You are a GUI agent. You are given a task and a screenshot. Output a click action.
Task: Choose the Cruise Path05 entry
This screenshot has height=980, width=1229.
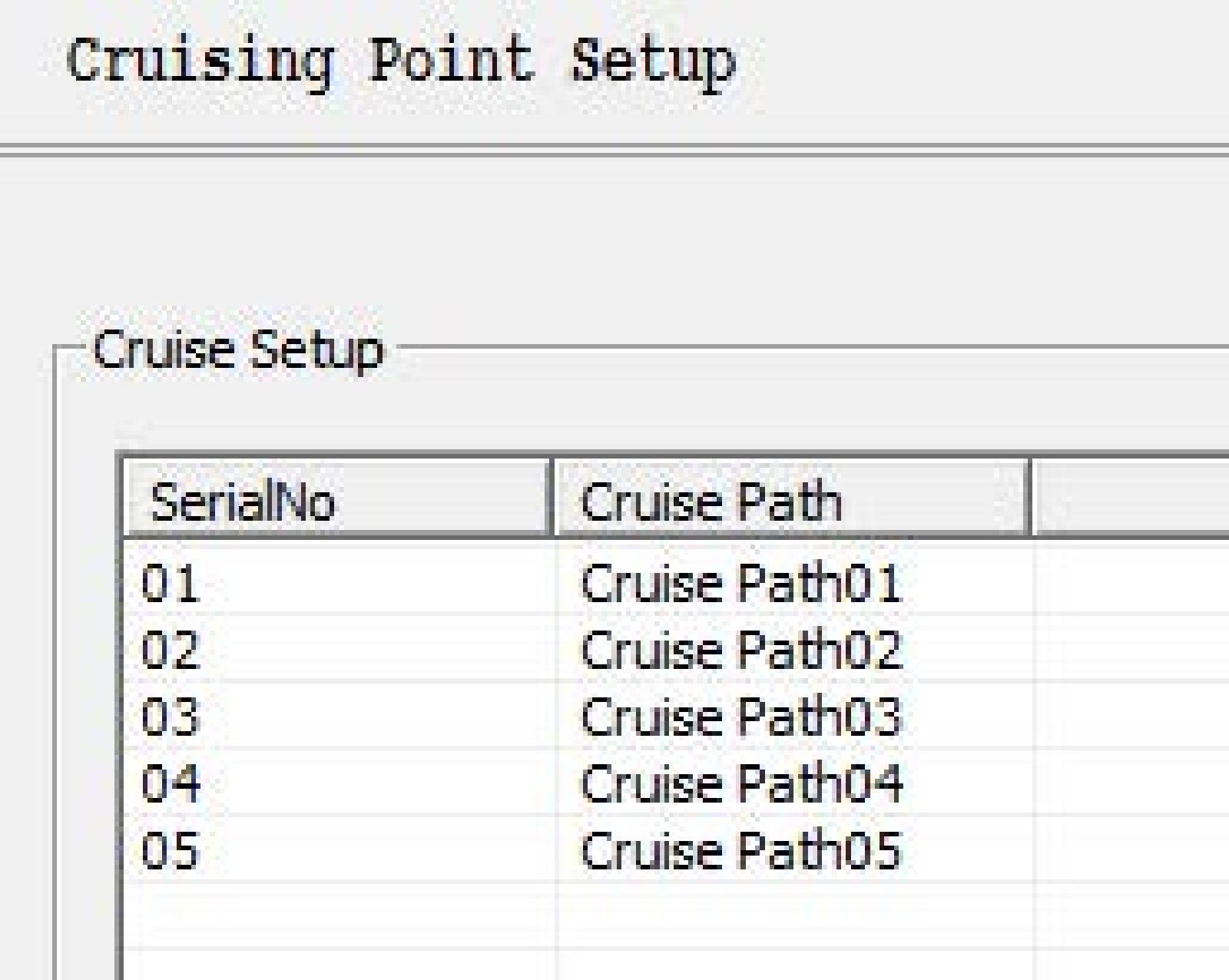tap(740, 850)
